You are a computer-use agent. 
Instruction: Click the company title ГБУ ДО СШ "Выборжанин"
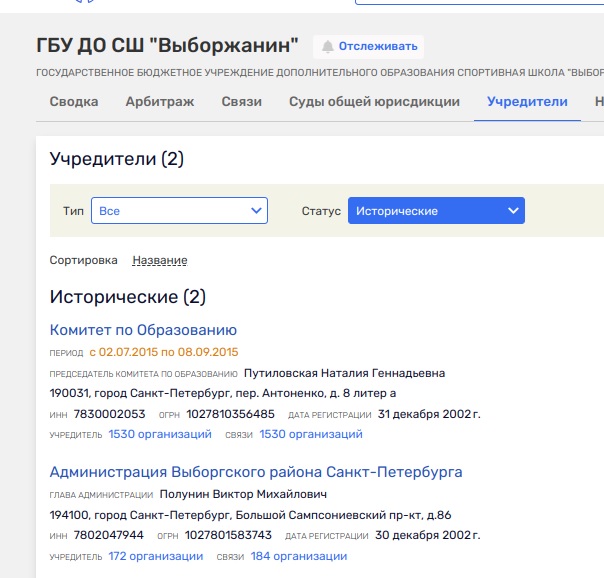[x=167, y=45]
